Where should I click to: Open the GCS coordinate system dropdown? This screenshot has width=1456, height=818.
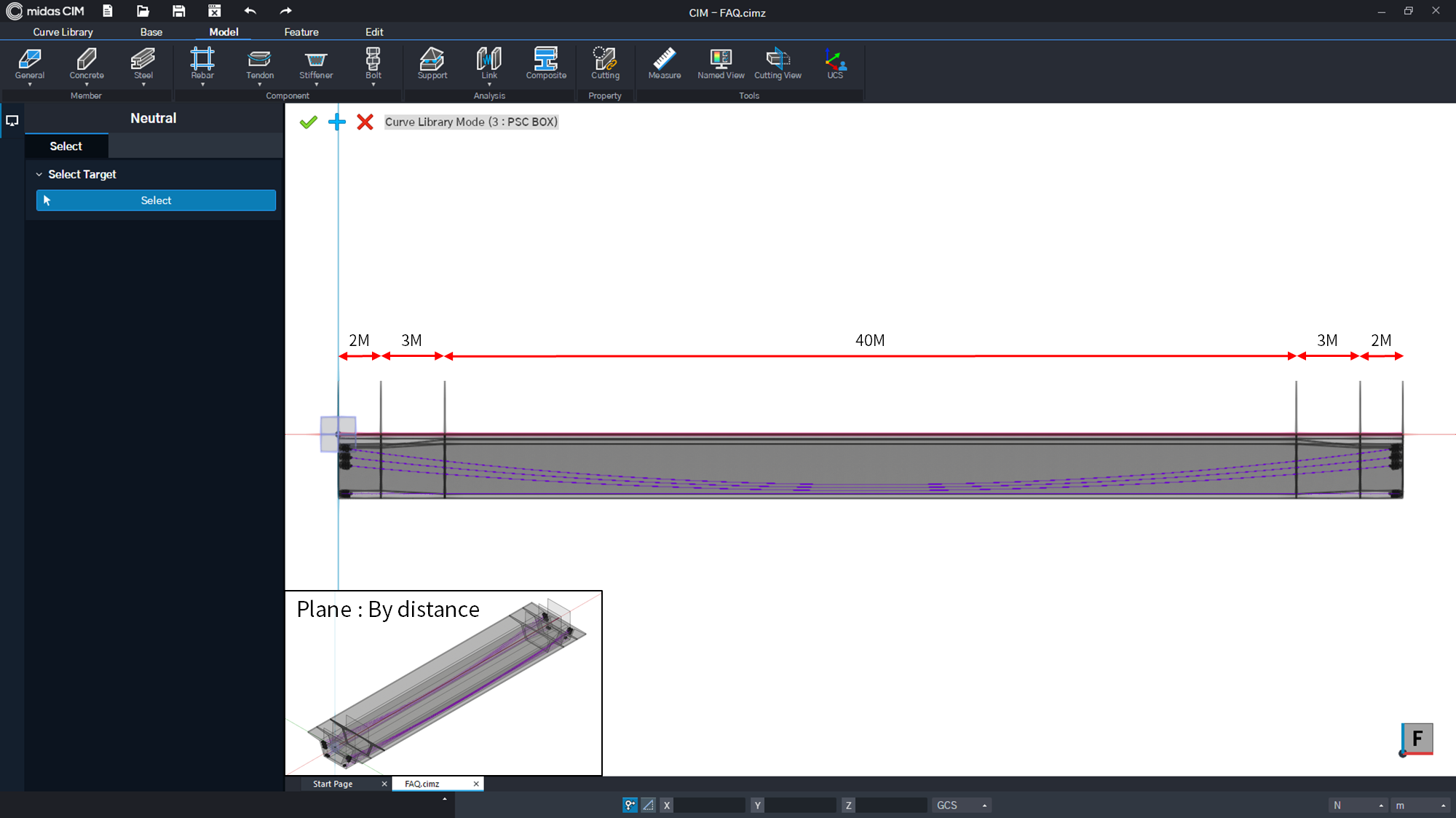[x=961, y=805]
